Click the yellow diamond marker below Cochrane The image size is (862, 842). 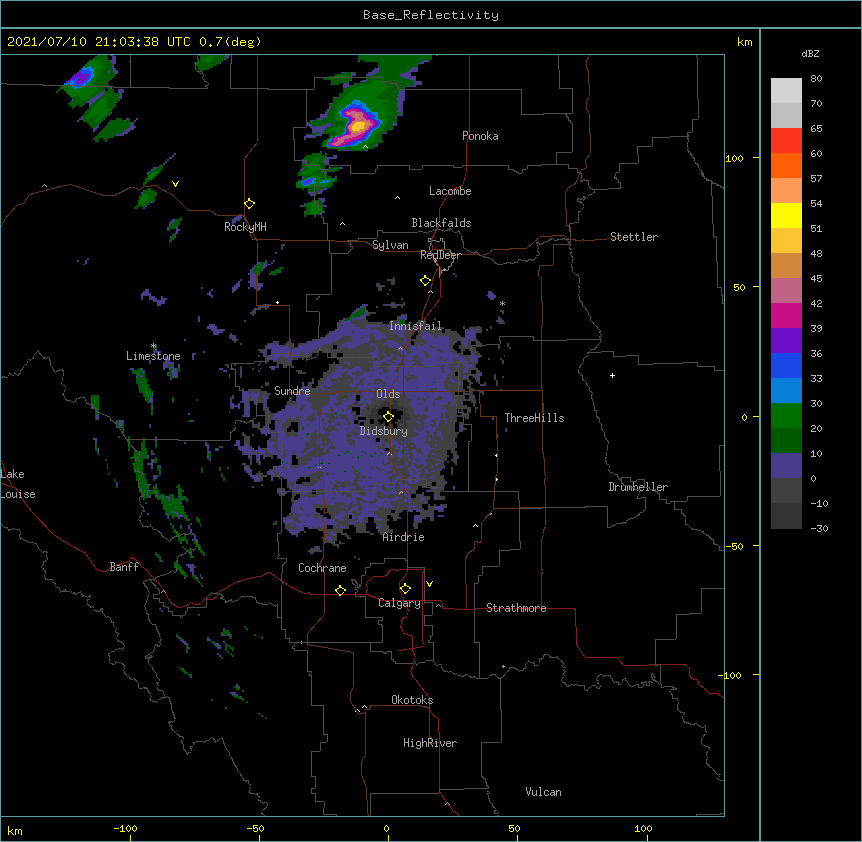click(341, 590)
